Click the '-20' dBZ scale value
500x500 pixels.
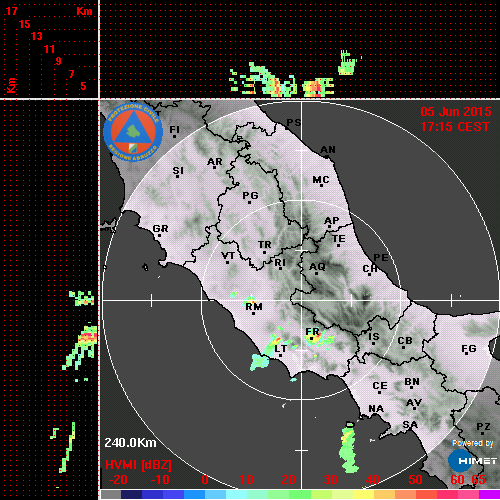(118, 480)
